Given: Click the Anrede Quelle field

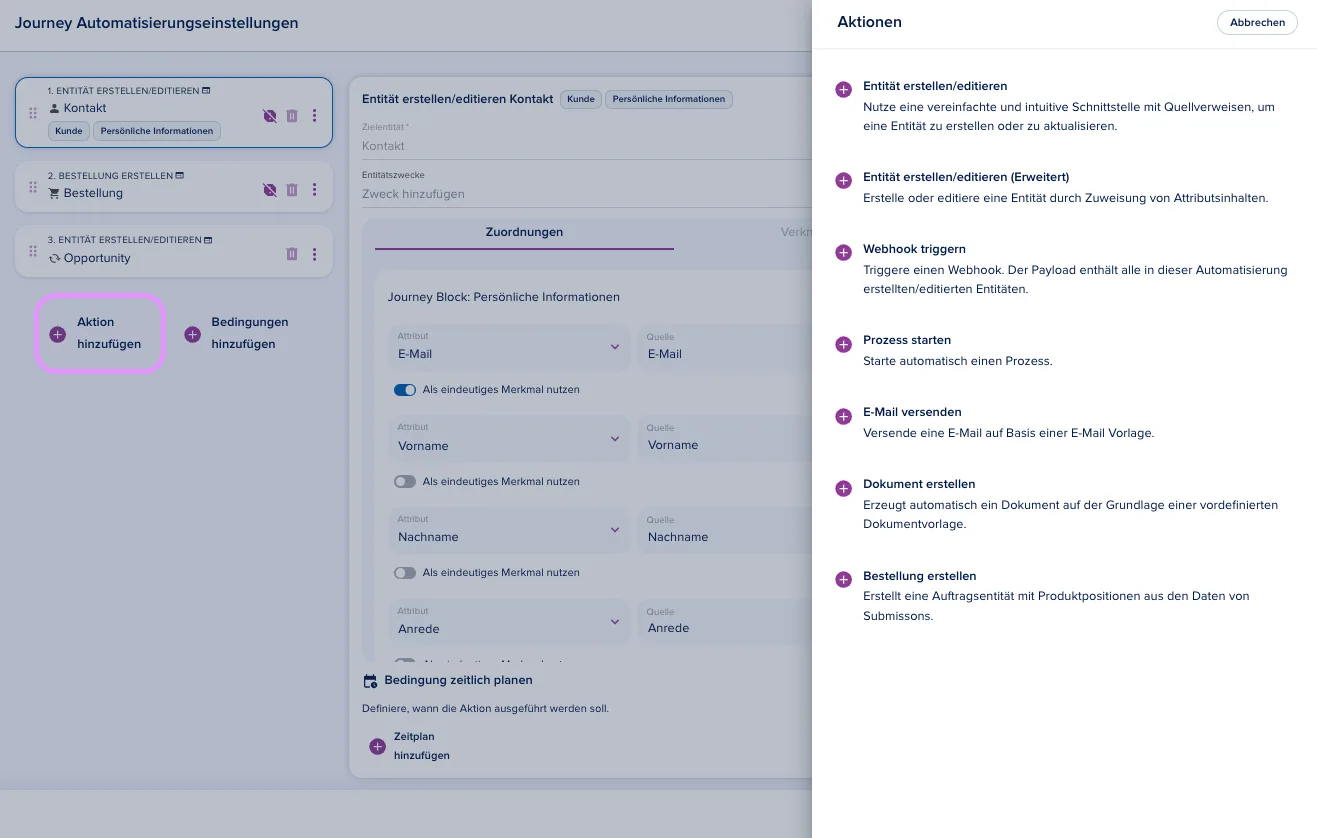Looking at the screenshot, I should tap(725, 622).
